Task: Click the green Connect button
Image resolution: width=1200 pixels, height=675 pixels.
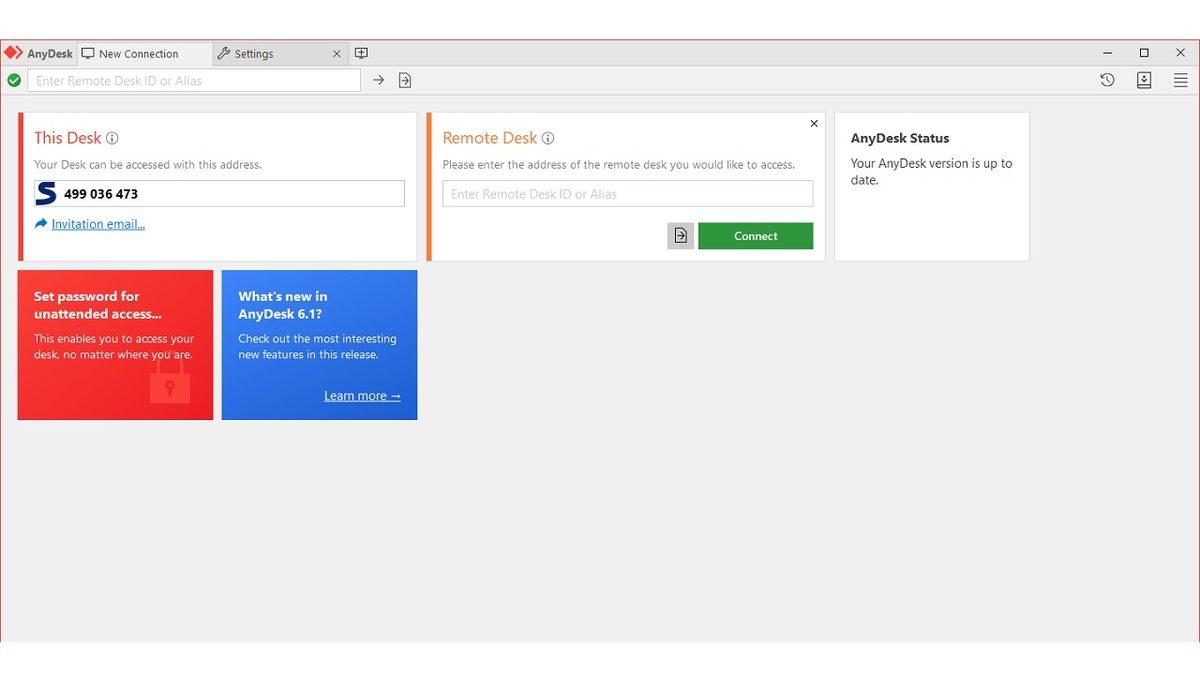Action: tap(755, 235)
